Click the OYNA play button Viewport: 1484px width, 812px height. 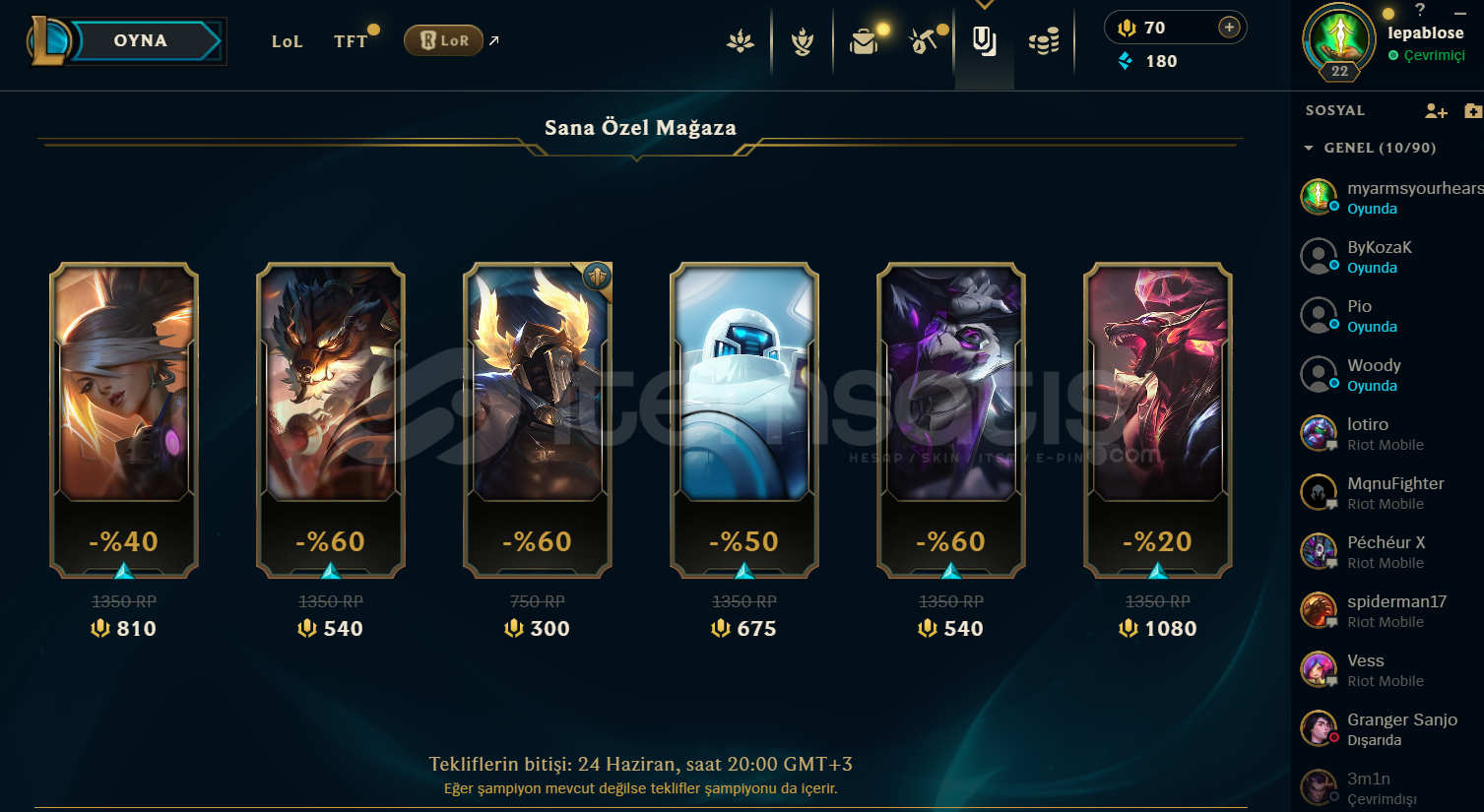pos(140,40)
